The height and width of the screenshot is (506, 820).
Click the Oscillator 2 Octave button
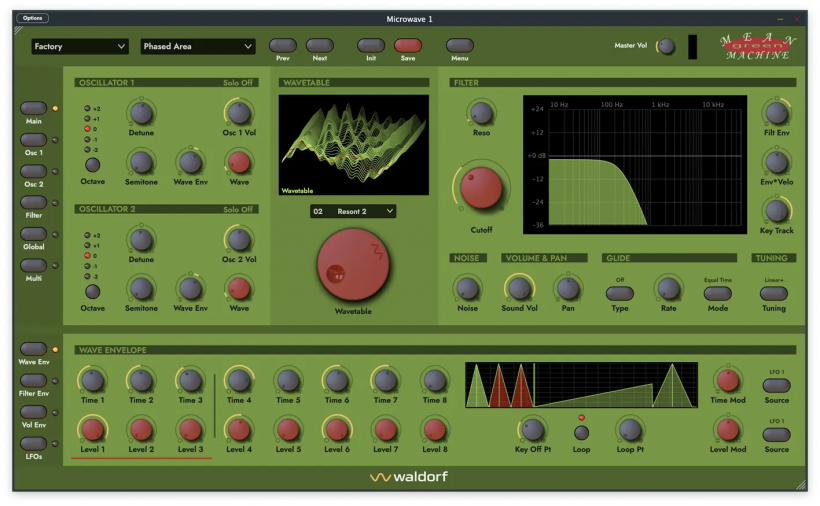93,292
